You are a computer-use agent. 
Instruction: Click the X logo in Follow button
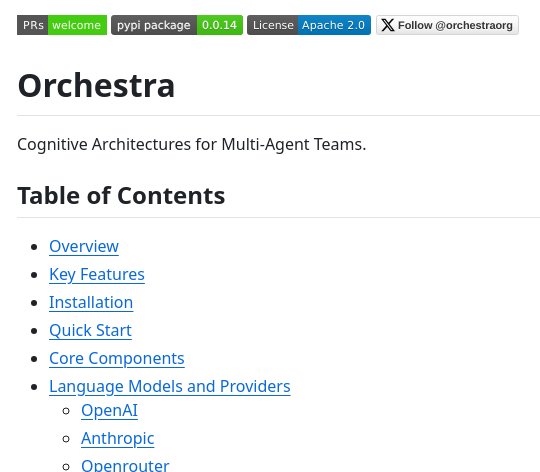click(x=388, y=25)
